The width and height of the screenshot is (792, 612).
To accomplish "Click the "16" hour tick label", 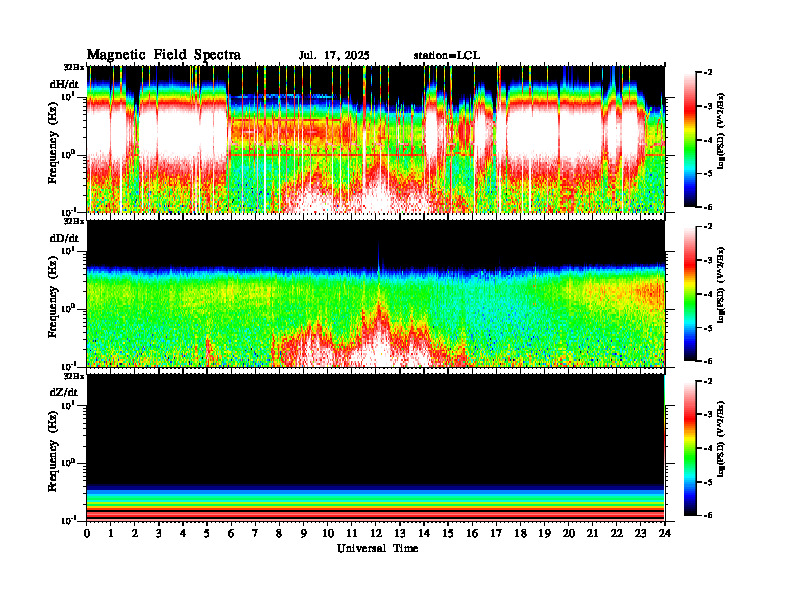I will click(x=472, y=533).
